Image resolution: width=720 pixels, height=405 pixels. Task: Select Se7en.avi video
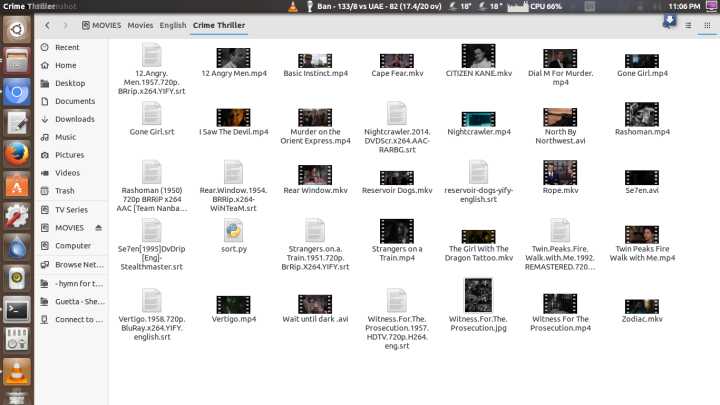(642, 182)
